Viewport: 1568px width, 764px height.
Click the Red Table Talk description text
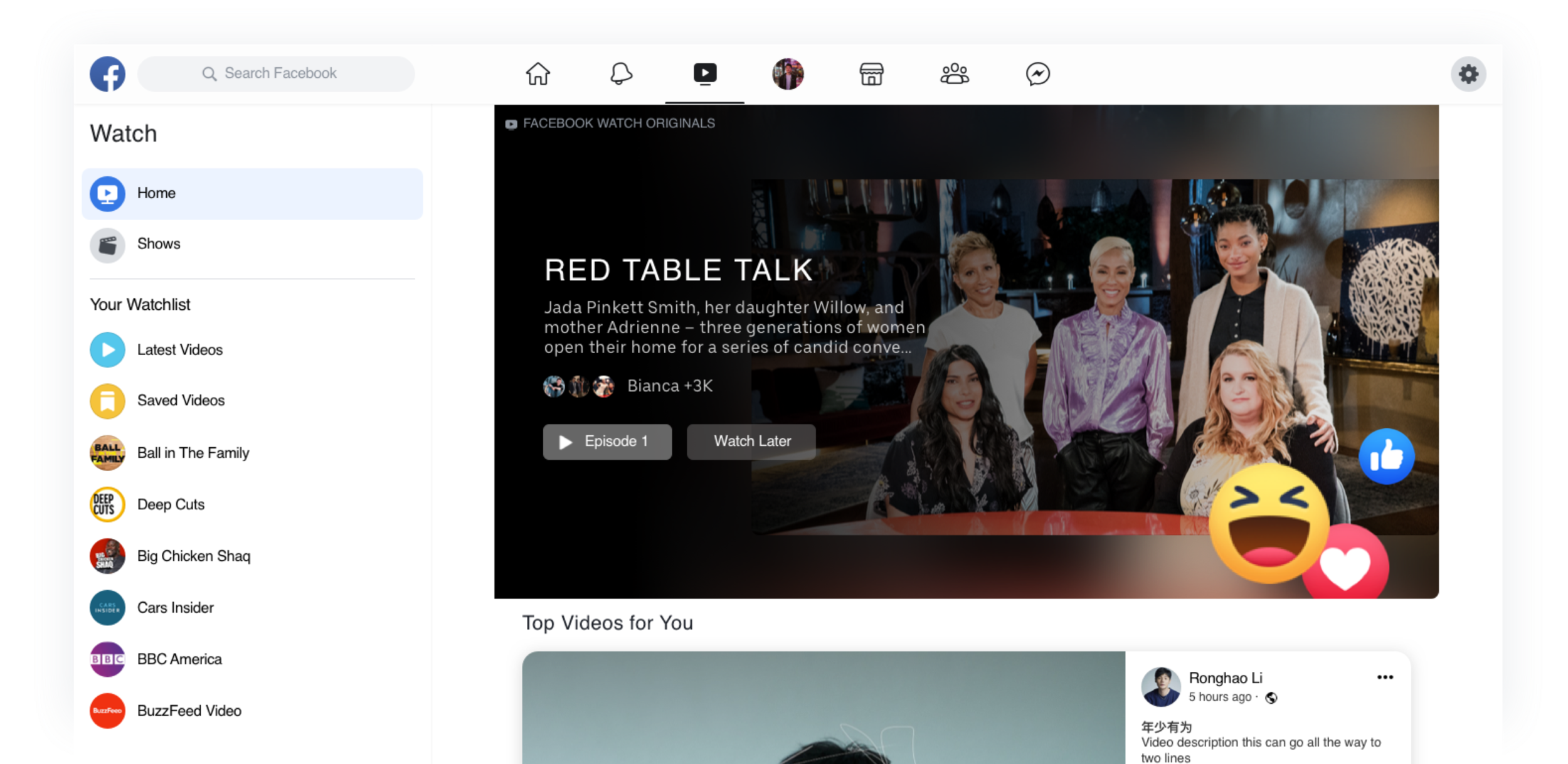(x=734, y=327)
